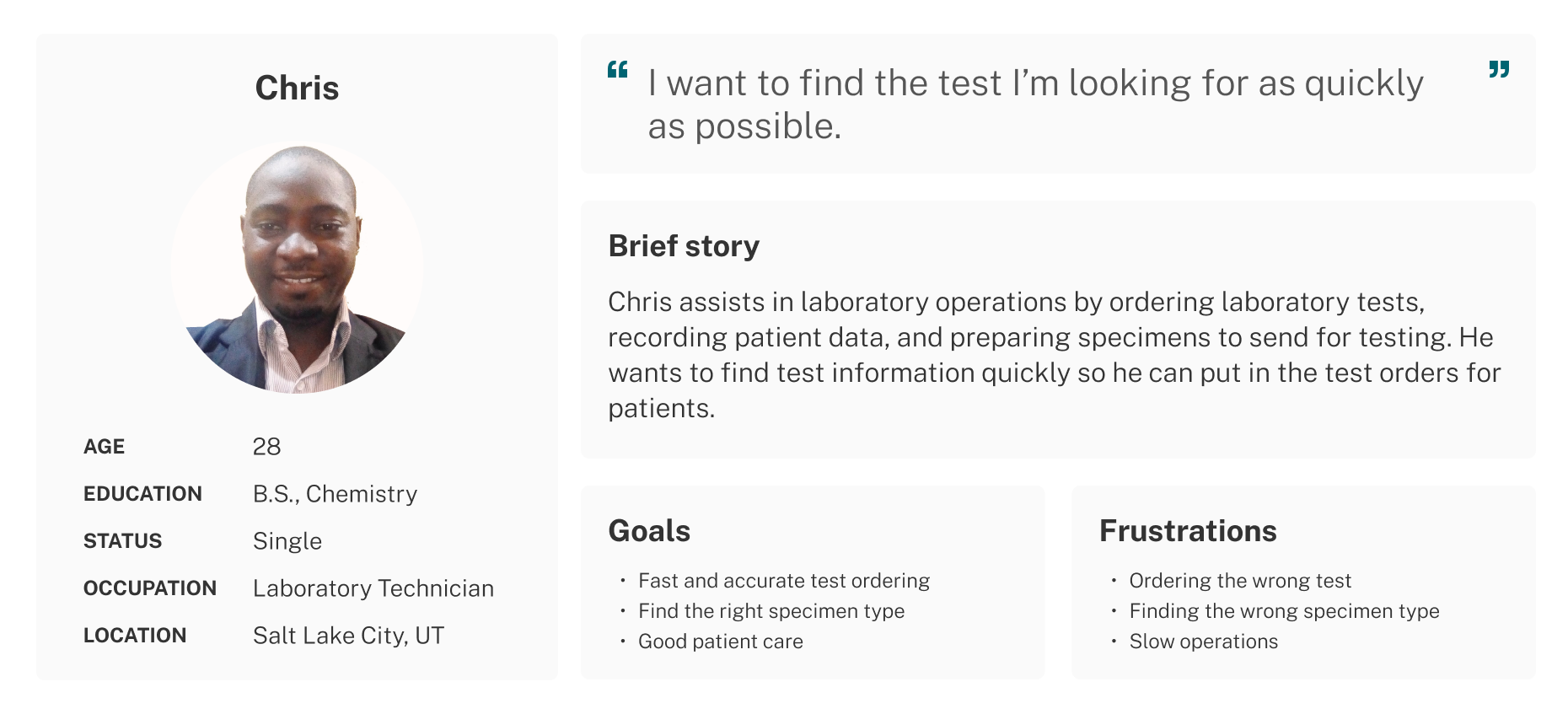Click the opening quotation mark icon
Image resolution: width=1568 pixels, height=714 pixels.
click(x=618, y=69)
